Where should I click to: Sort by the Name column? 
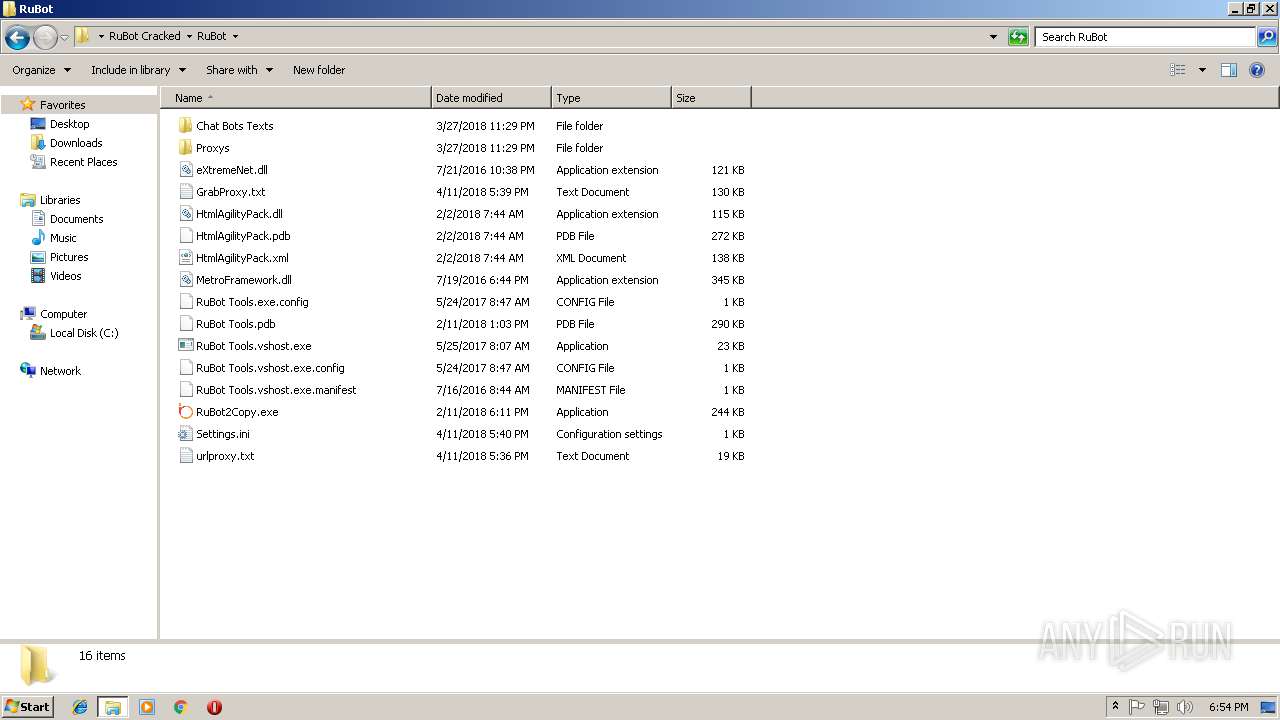pyautogui.click(x=296, y=98)
